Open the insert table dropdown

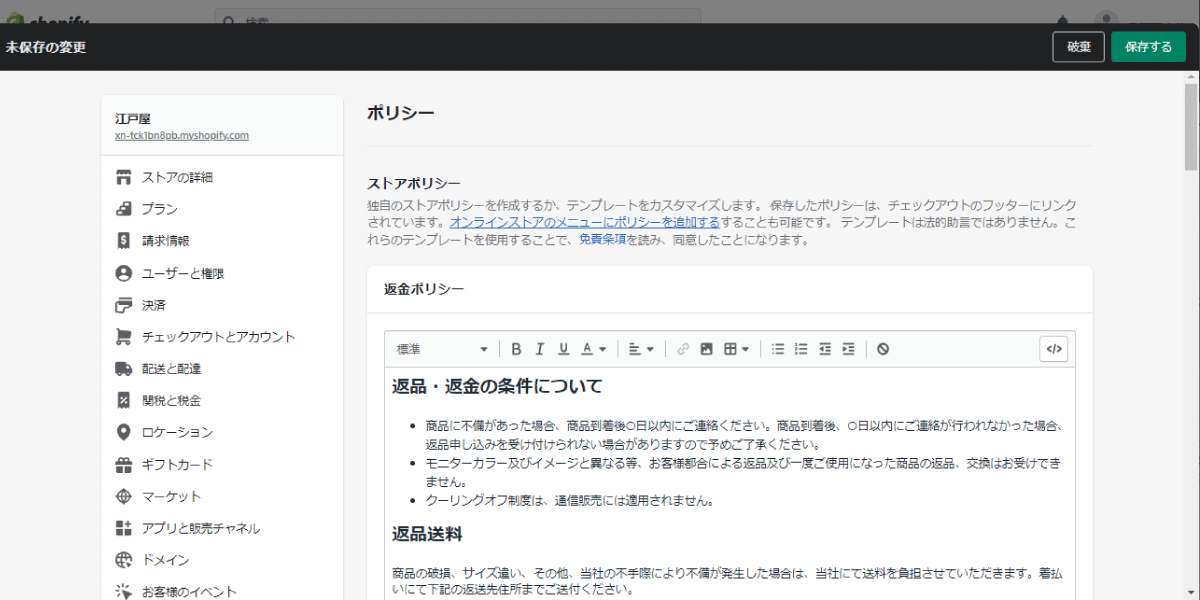[x=737, y=349]
